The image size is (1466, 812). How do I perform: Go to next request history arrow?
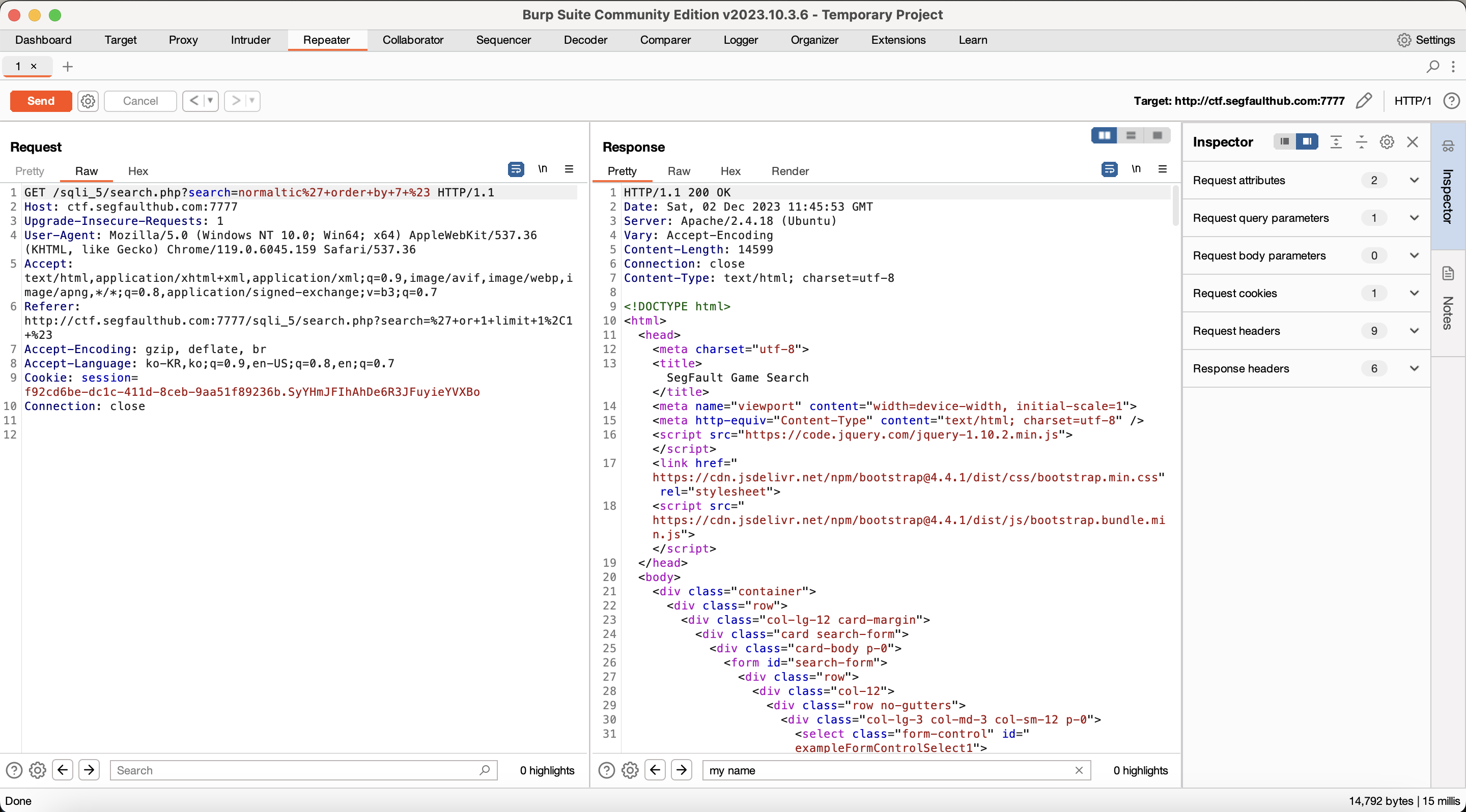[x=236, y=101]
